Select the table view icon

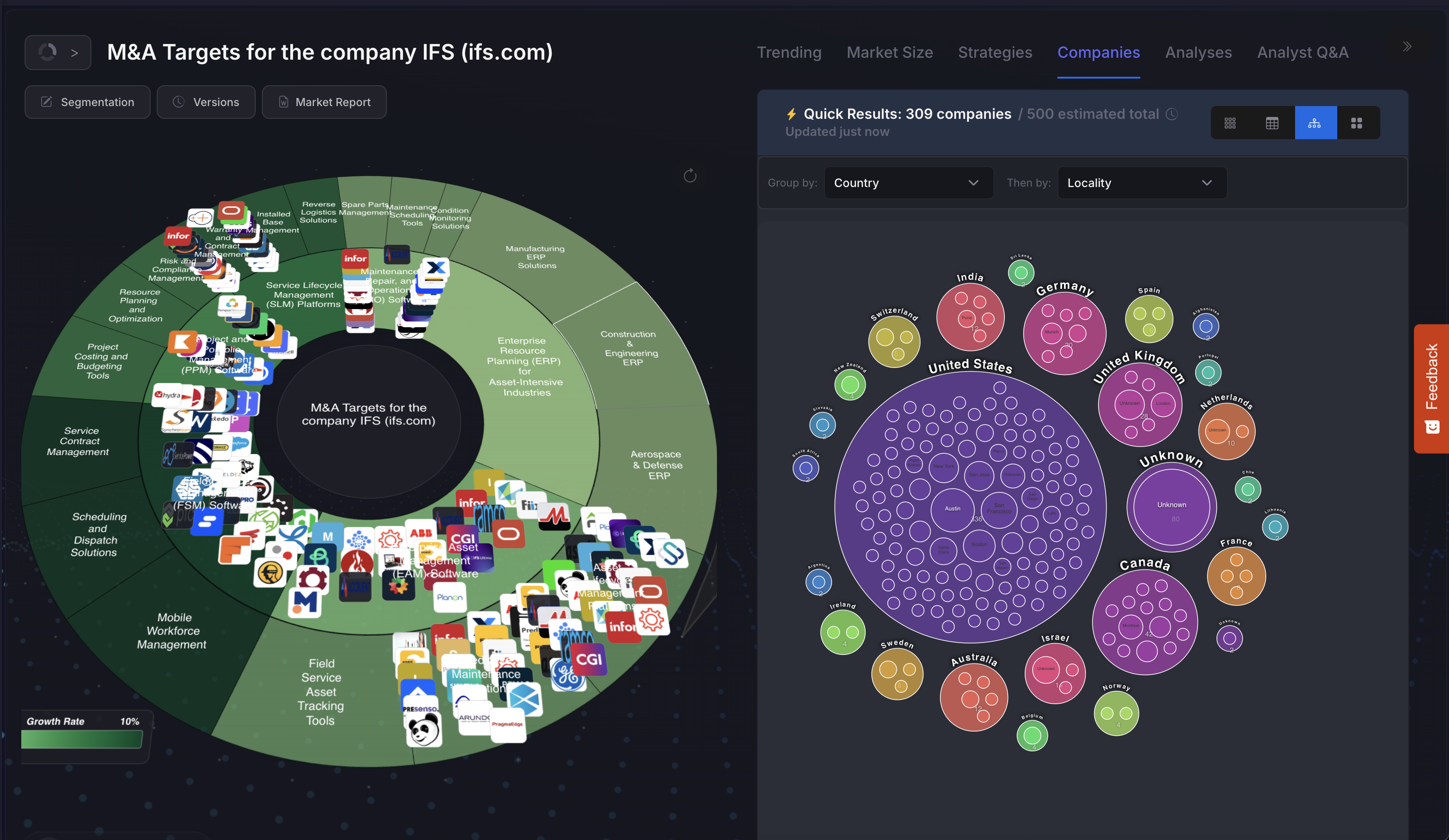pyautogui.click(x=1272, y=123)
